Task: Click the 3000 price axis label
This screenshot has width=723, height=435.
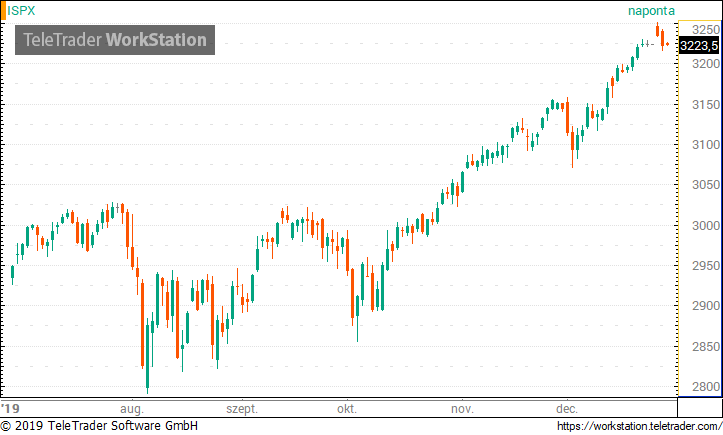Action: 705,226
